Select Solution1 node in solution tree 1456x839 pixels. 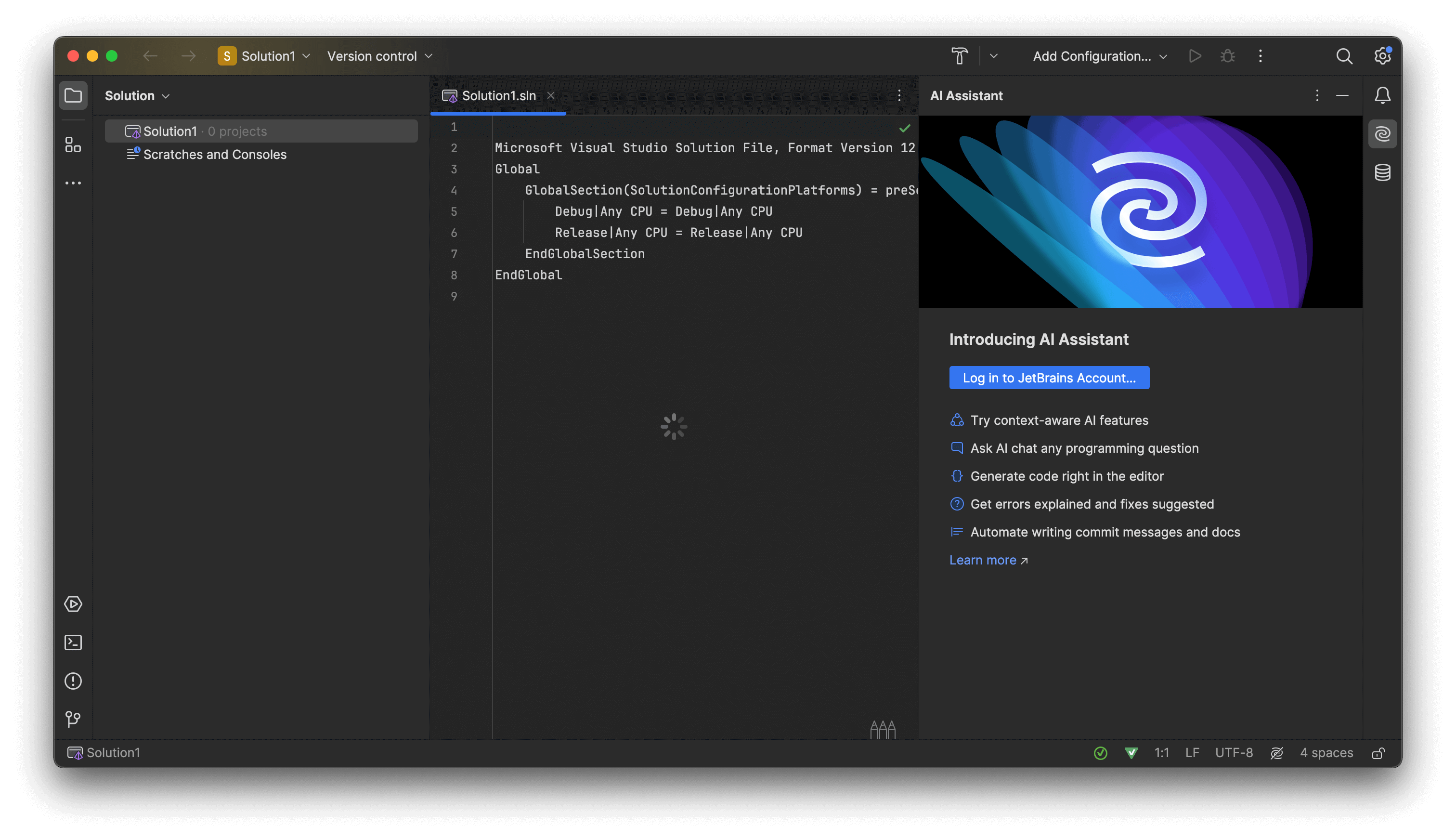[261, 131]
